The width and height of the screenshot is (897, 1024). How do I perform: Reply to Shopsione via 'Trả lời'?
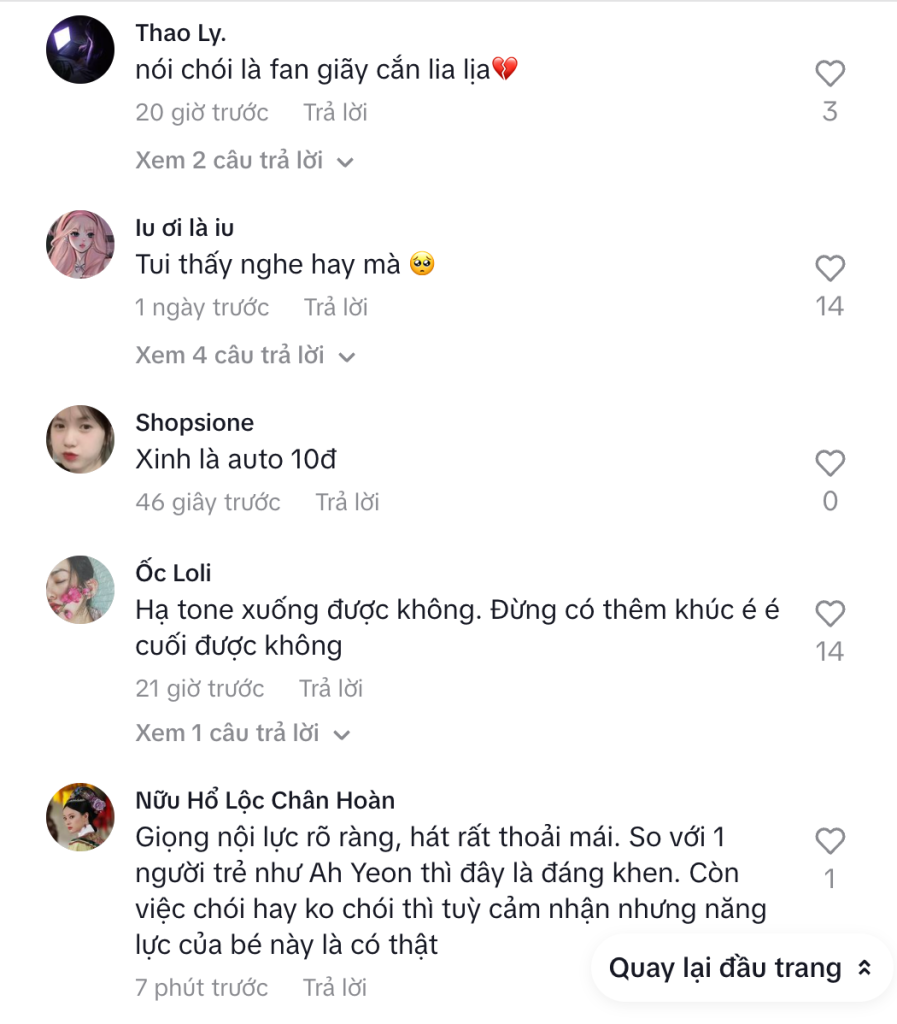[x=347, y=501]
